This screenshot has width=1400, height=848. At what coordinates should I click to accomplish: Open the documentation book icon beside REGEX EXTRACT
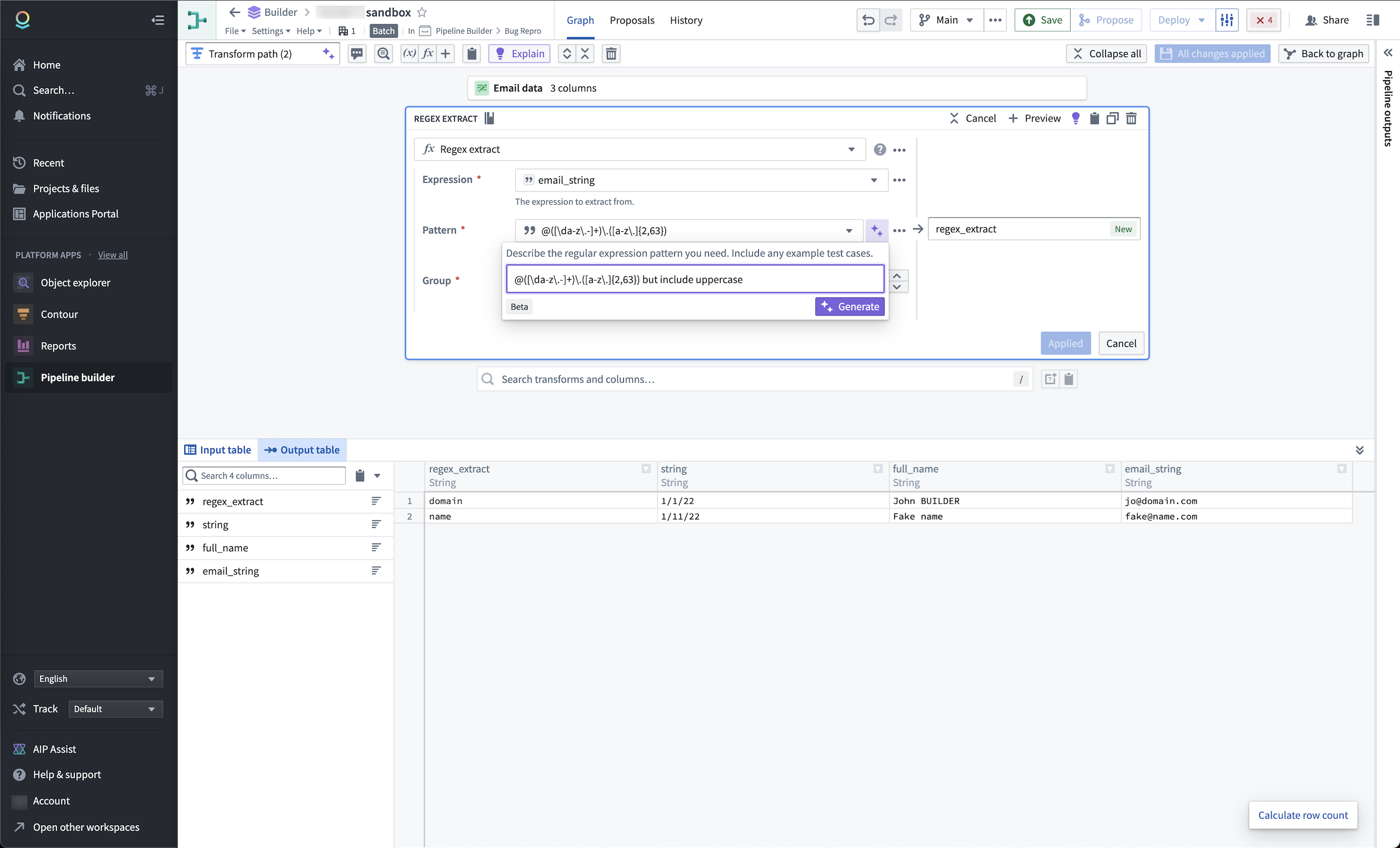[x=489, y=118]
